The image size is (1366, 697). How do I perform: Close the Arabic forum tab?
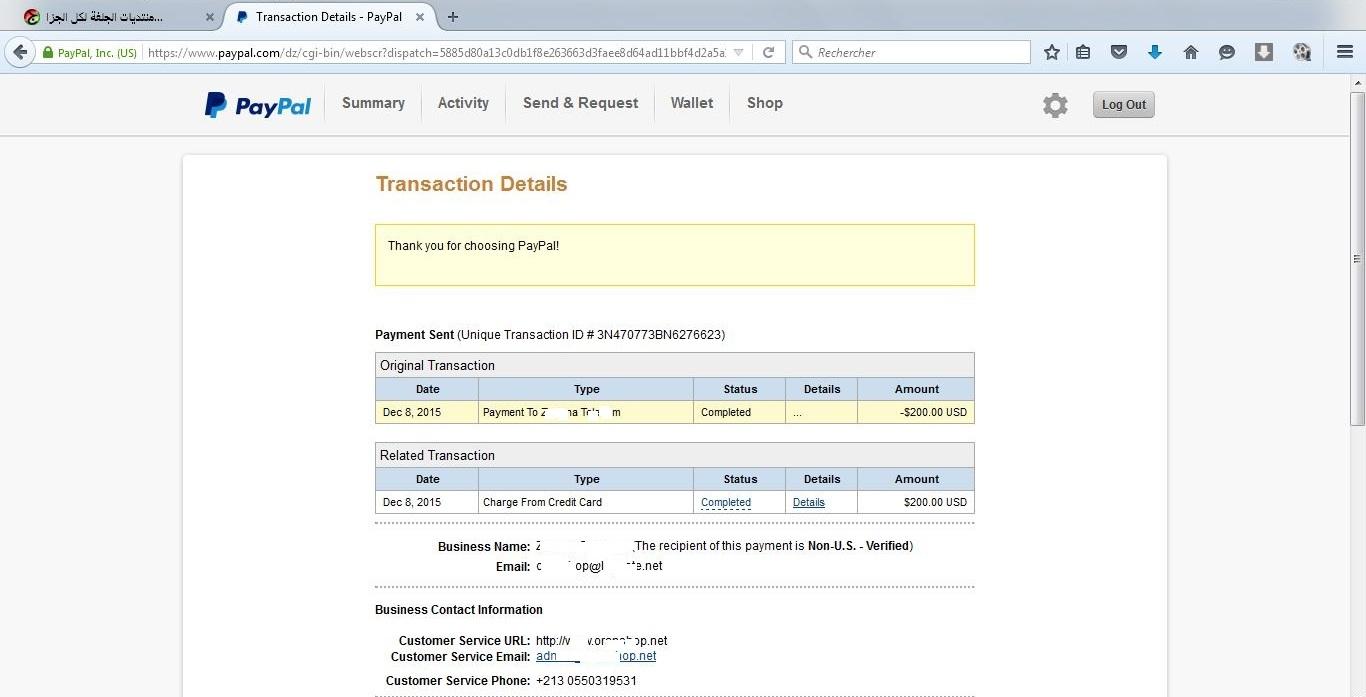point(210,17)
